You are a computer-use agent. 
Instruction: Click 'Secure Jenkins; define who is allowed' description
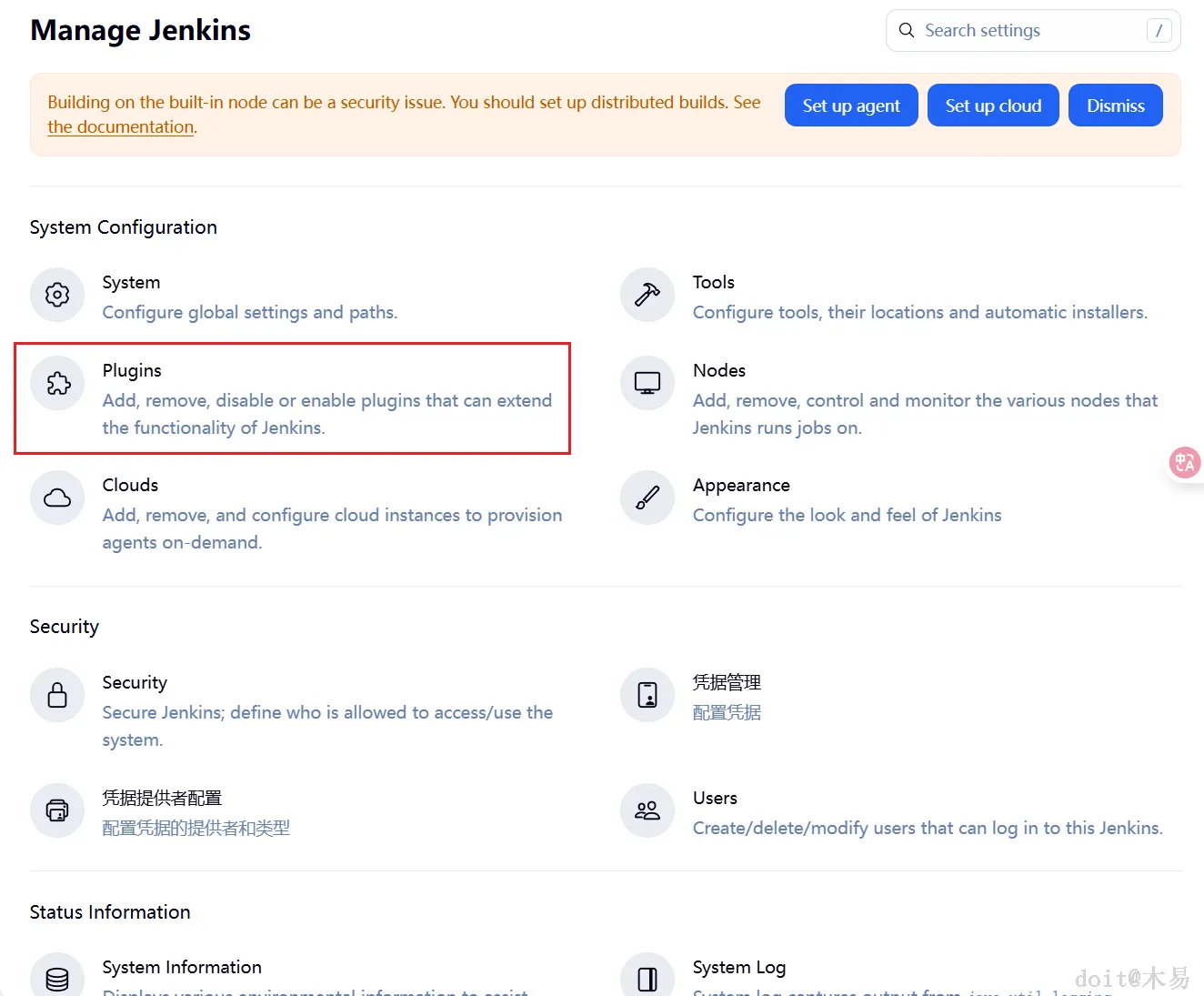pos(327,726)
